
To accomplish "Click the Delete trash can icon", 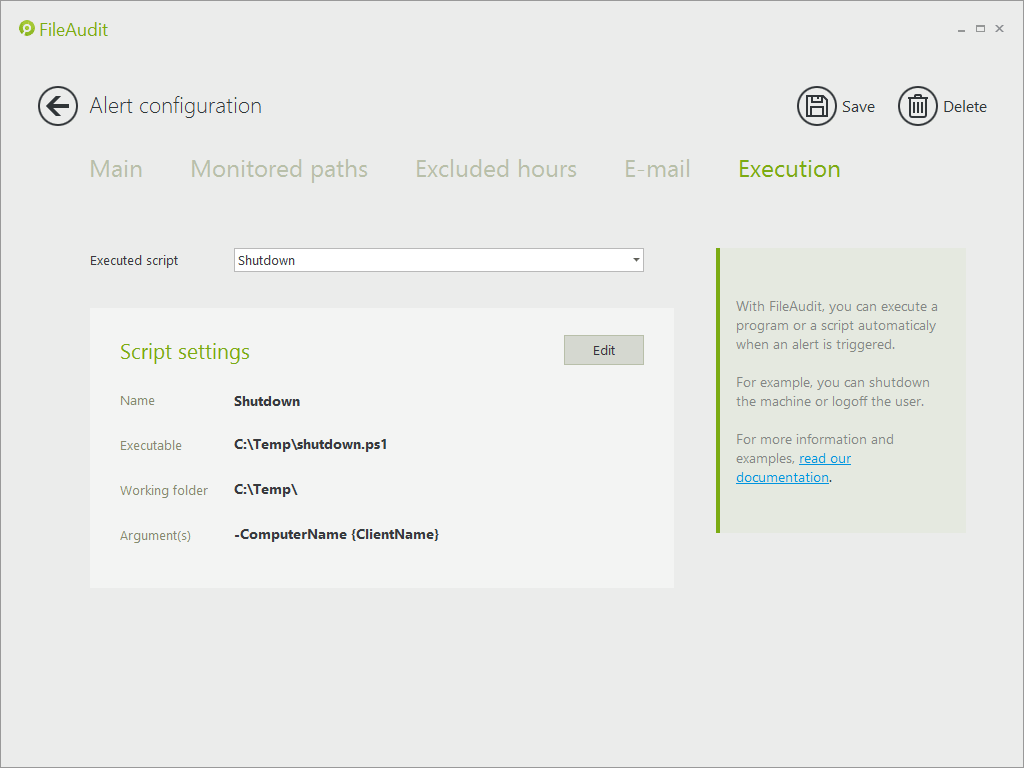I will tap(917, 106).
